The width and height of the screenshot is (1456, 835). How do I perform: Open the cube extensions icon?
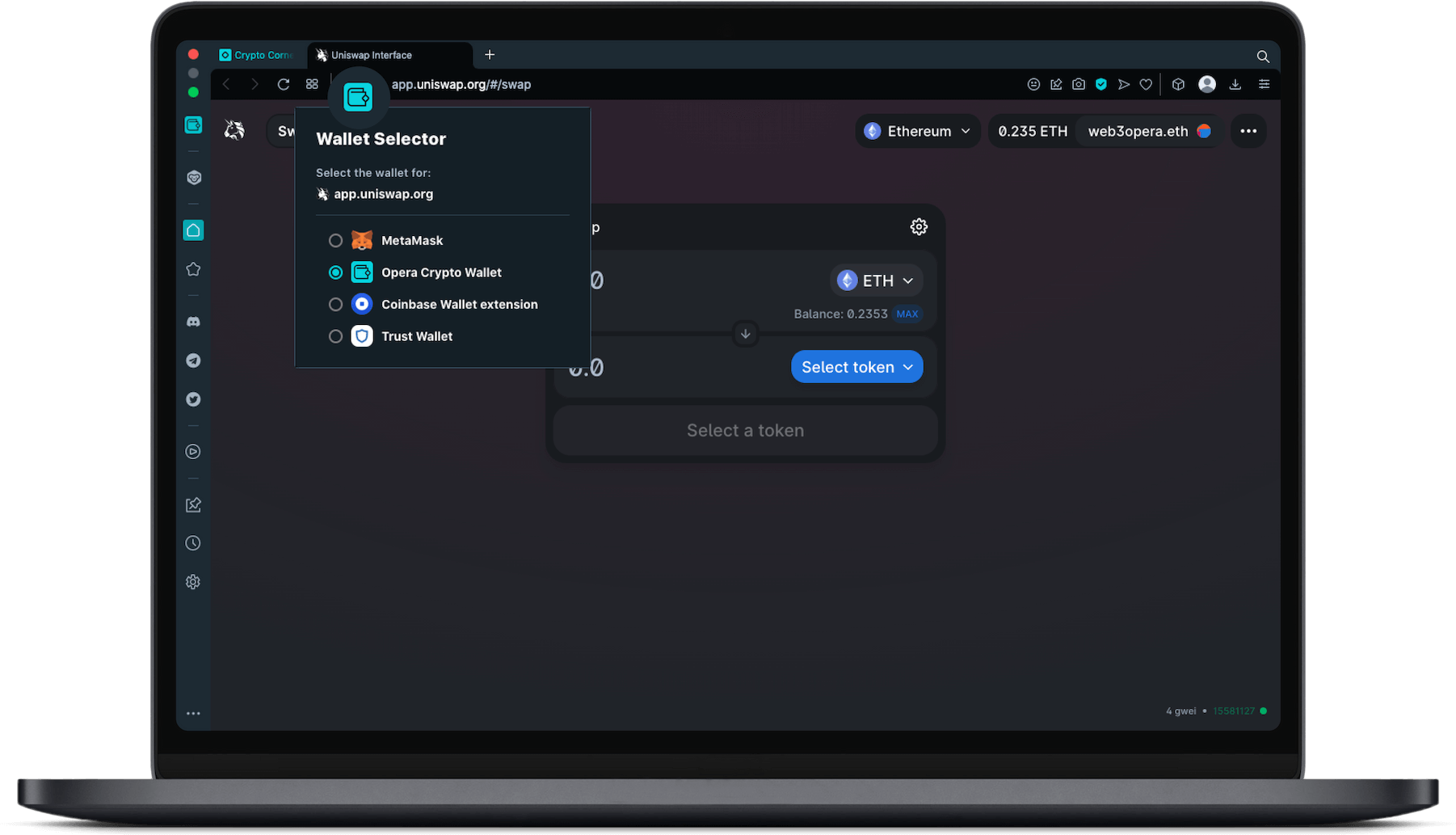tap(1178, 84)
